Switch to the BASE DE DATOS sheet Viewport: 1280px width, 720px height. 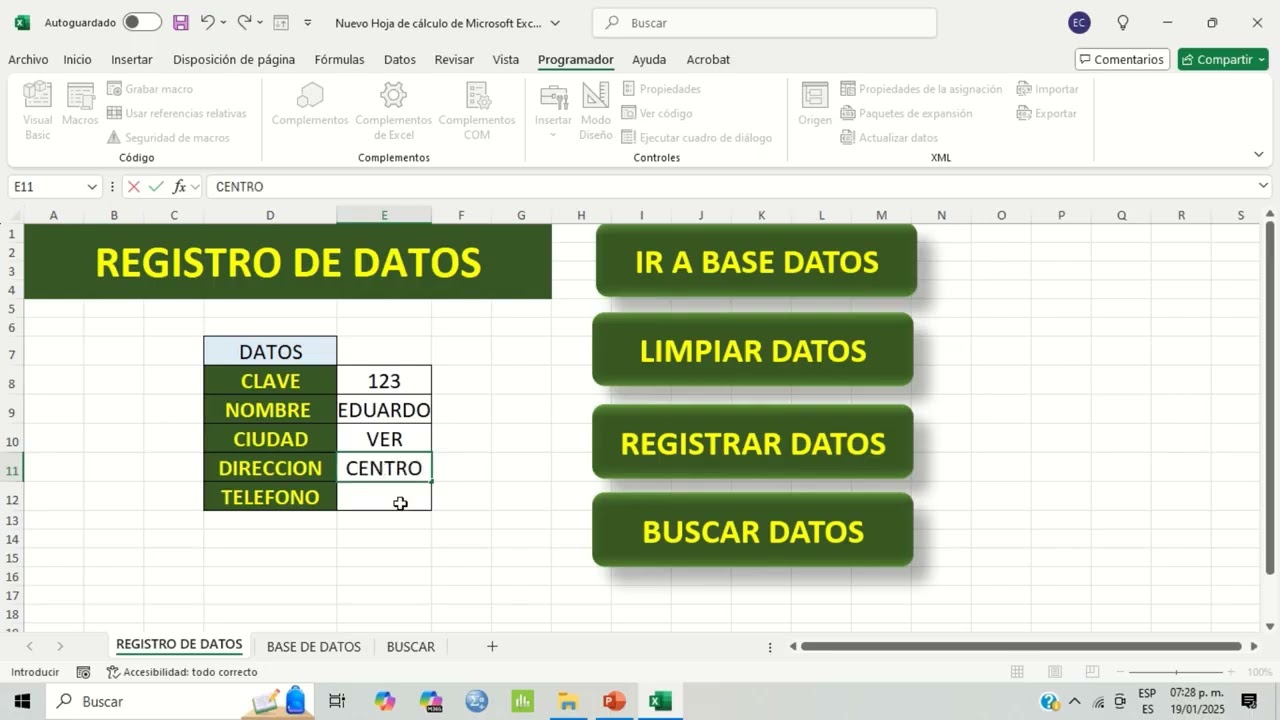(x=313, y=647)
